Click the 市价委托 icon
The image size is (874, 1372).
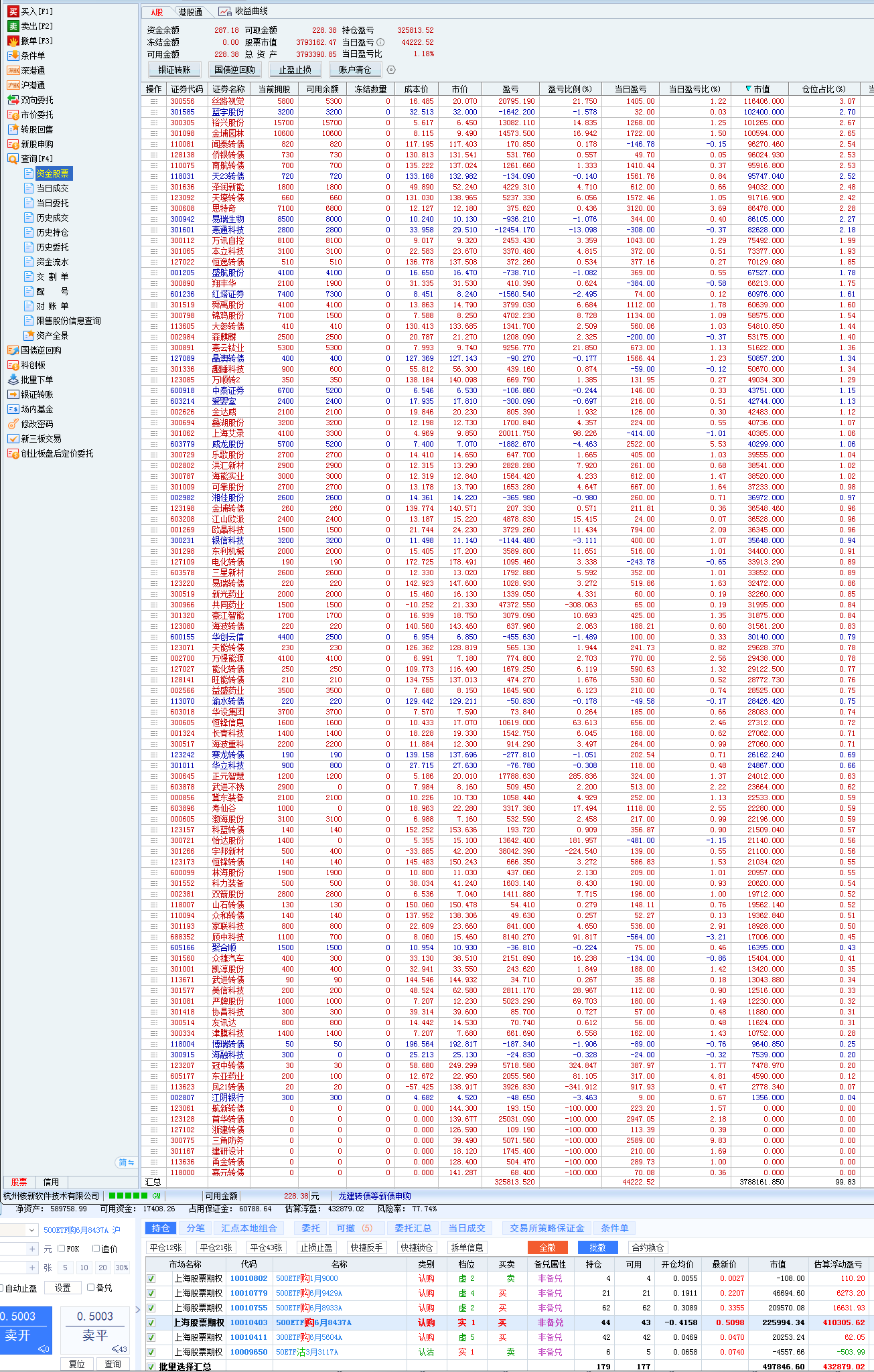click(x=13, y=115)
